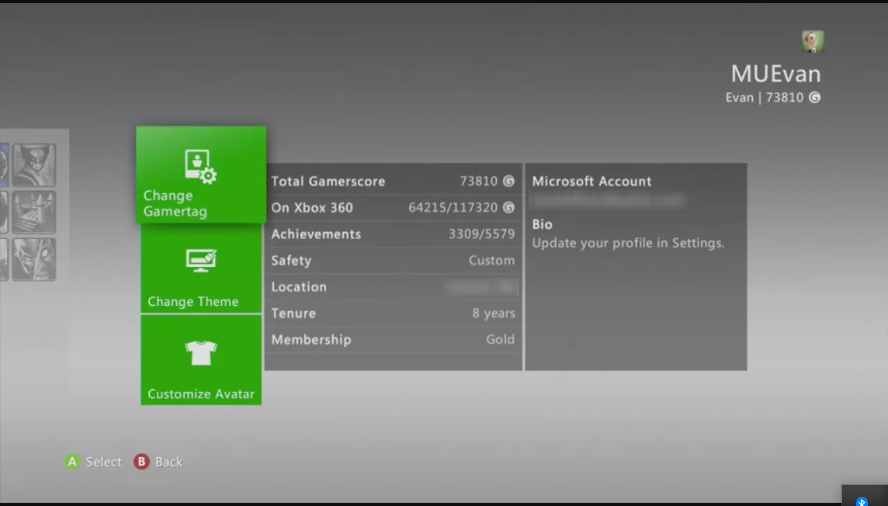The width and height of the screenshot is (888, 506).
Task: Select the Safety row label
Action: (291, 261)
